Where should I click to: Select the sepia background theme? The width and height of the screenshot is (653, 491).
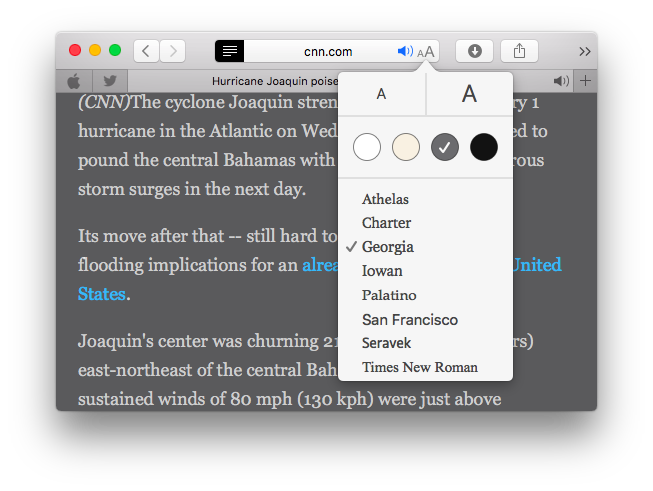(406, 147)
